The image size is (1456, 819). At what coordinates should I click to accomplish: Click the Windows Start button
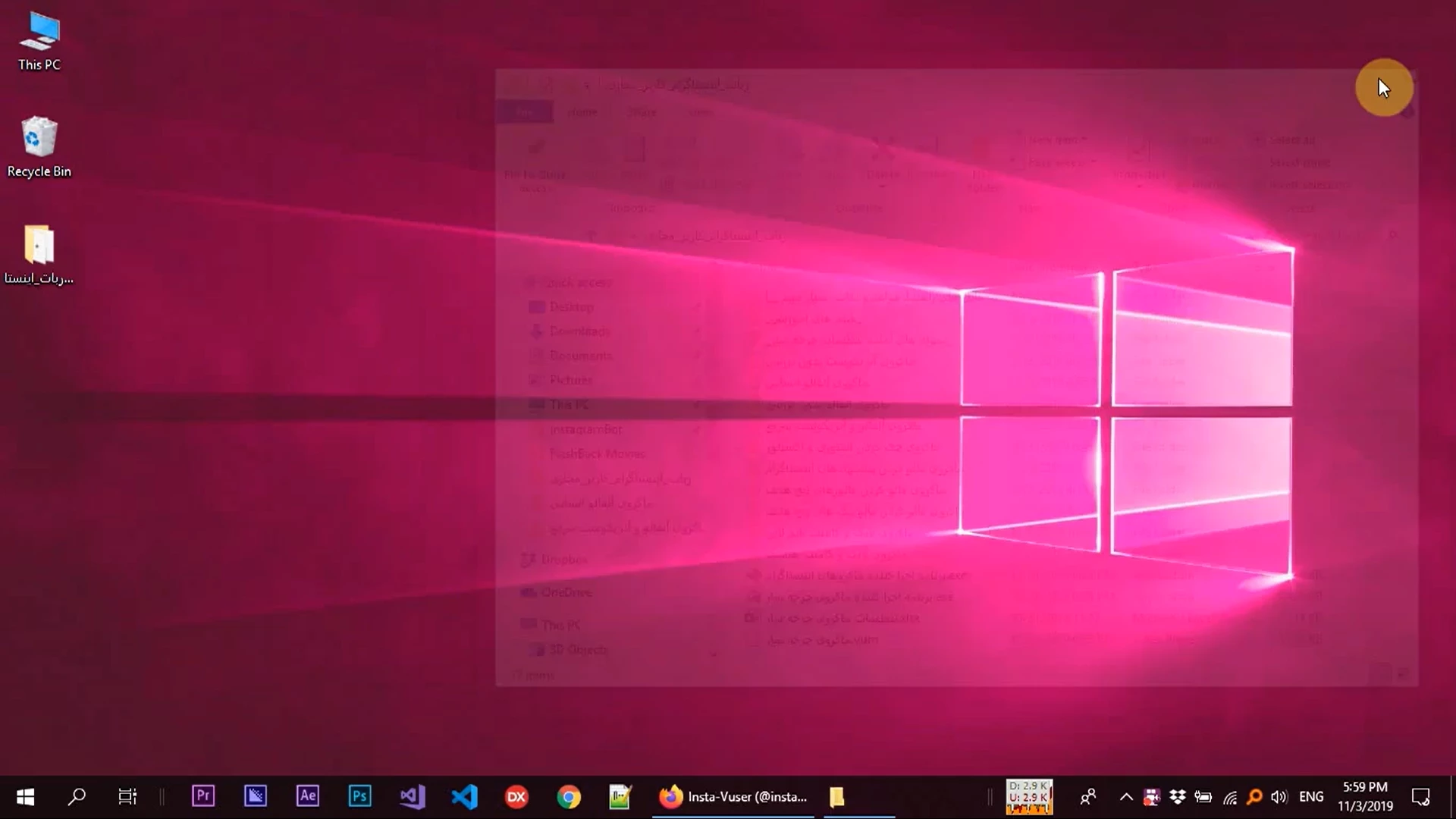pyautogui.click(x=25, y=796)
